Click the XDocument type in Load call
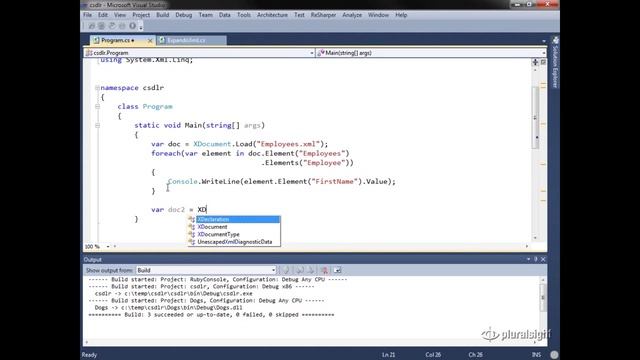 pyautogui.click(x=212, y=144)
